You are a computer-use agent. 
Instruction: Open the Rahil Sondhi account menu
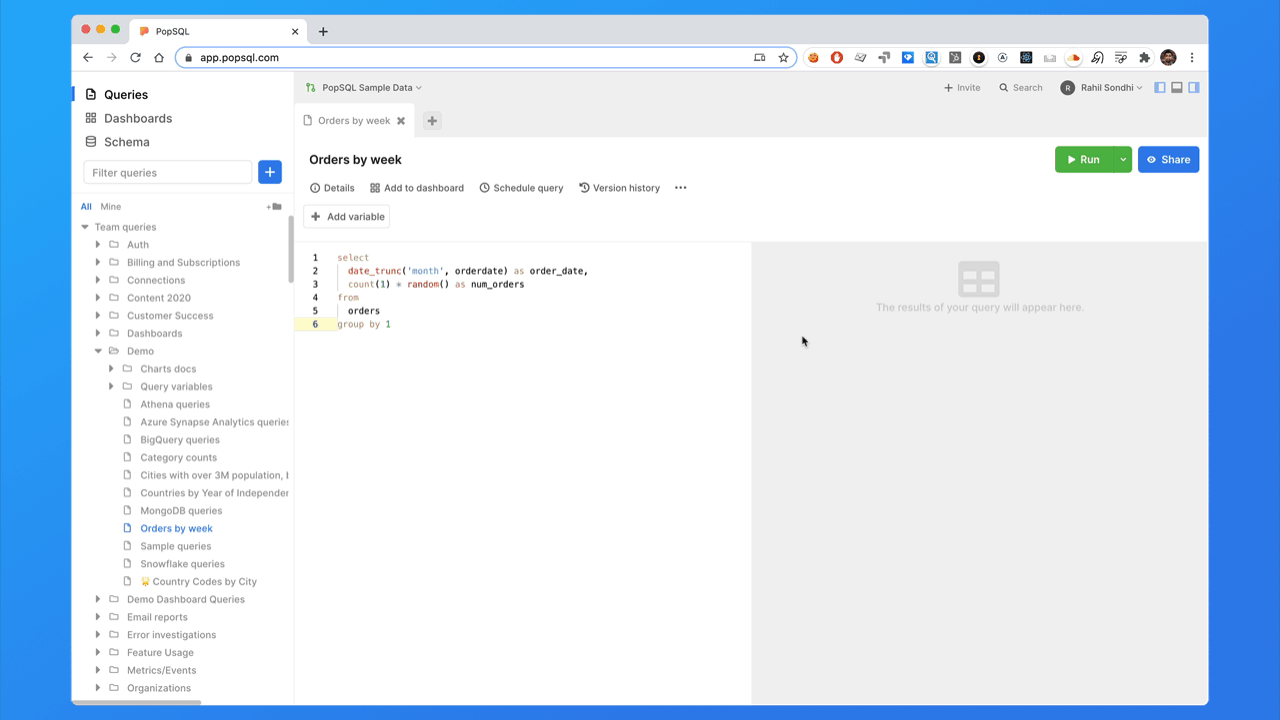pyautogui.click(x=1101, y=88)
